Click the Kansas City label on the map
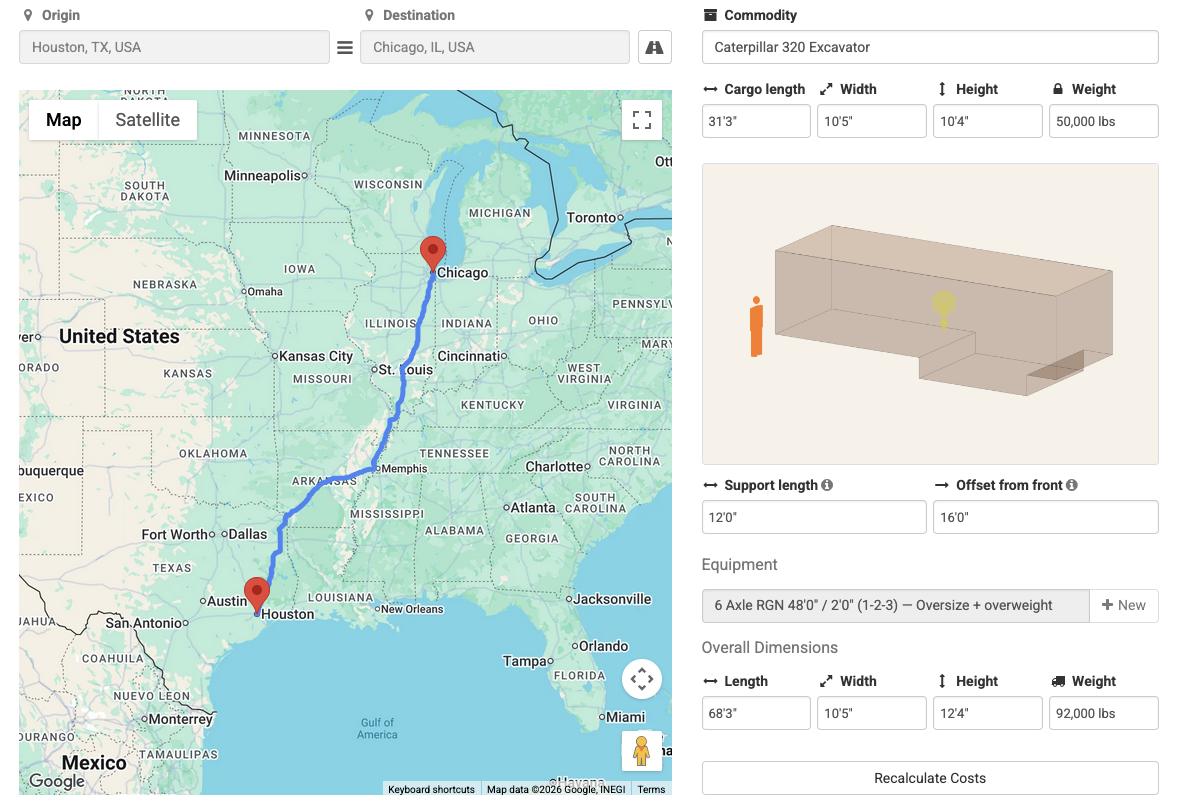1184x803 pixels. [x=316, y=356]
